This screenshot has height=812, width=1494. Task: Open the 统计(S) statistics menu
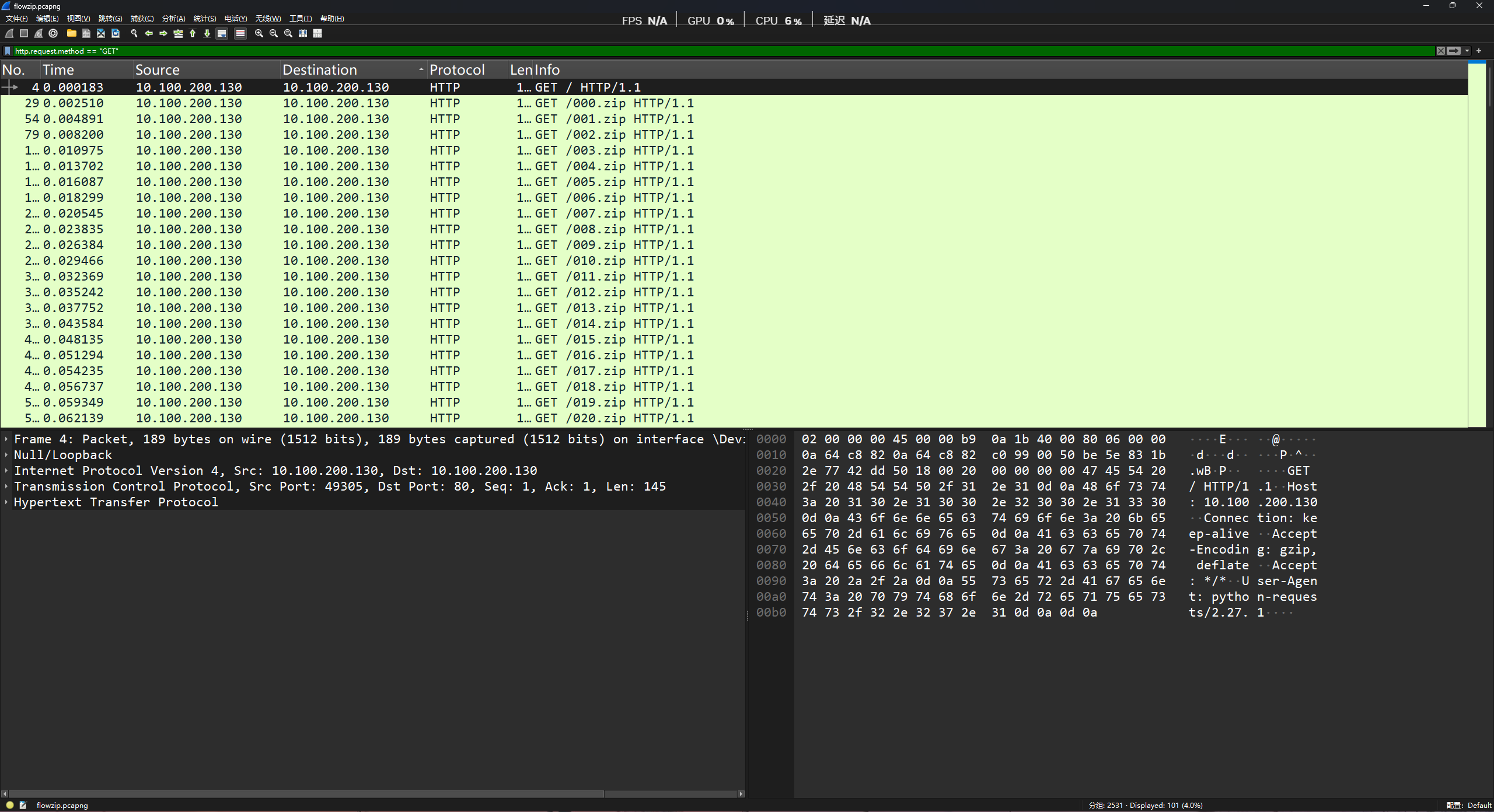204,19
